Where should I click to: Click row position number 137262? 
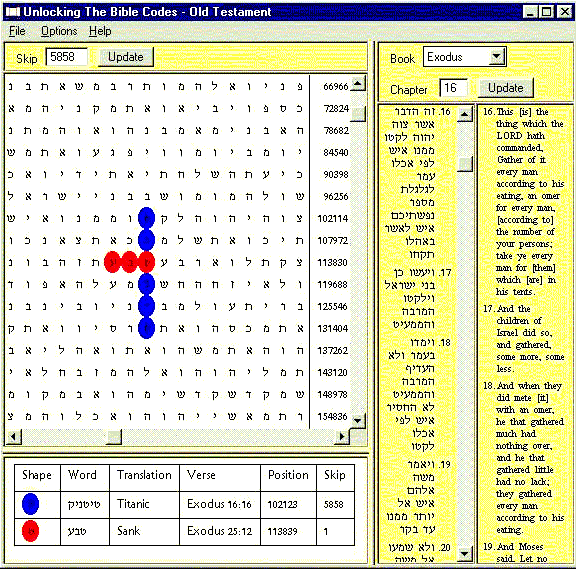point(333,350)
